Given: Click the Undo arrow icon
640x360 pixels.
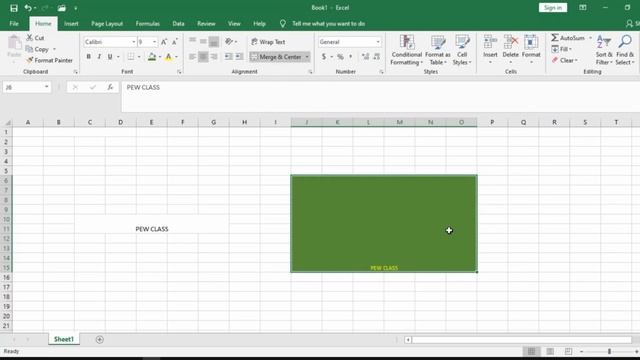Looking at the screenshot, I should (28, 8).
